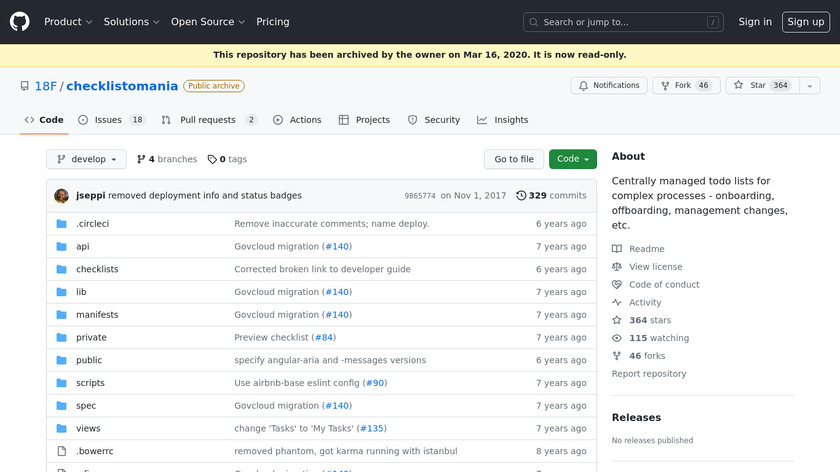The image size is (840, 472).
Task: Open the .circleci folder icon
Action: [x=62, y=223]
